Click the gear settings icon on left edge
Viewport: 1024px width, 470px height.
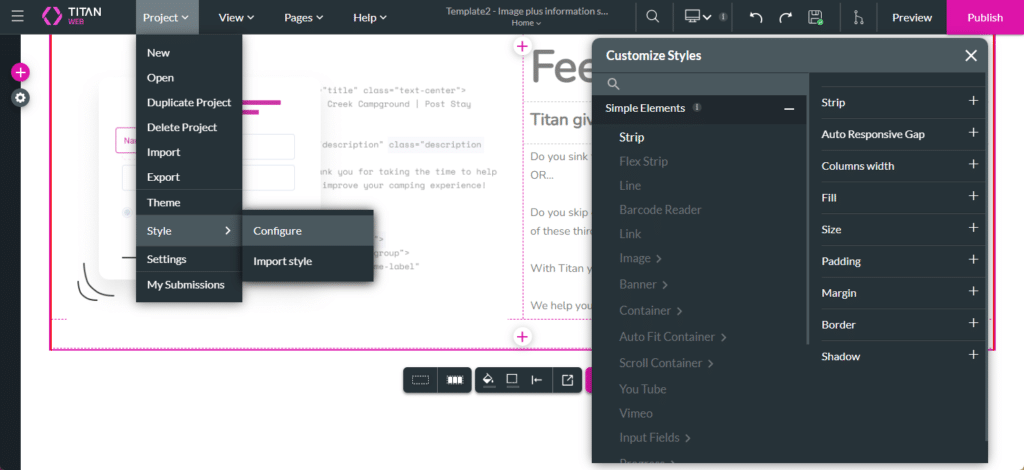[x=20, y=97]
